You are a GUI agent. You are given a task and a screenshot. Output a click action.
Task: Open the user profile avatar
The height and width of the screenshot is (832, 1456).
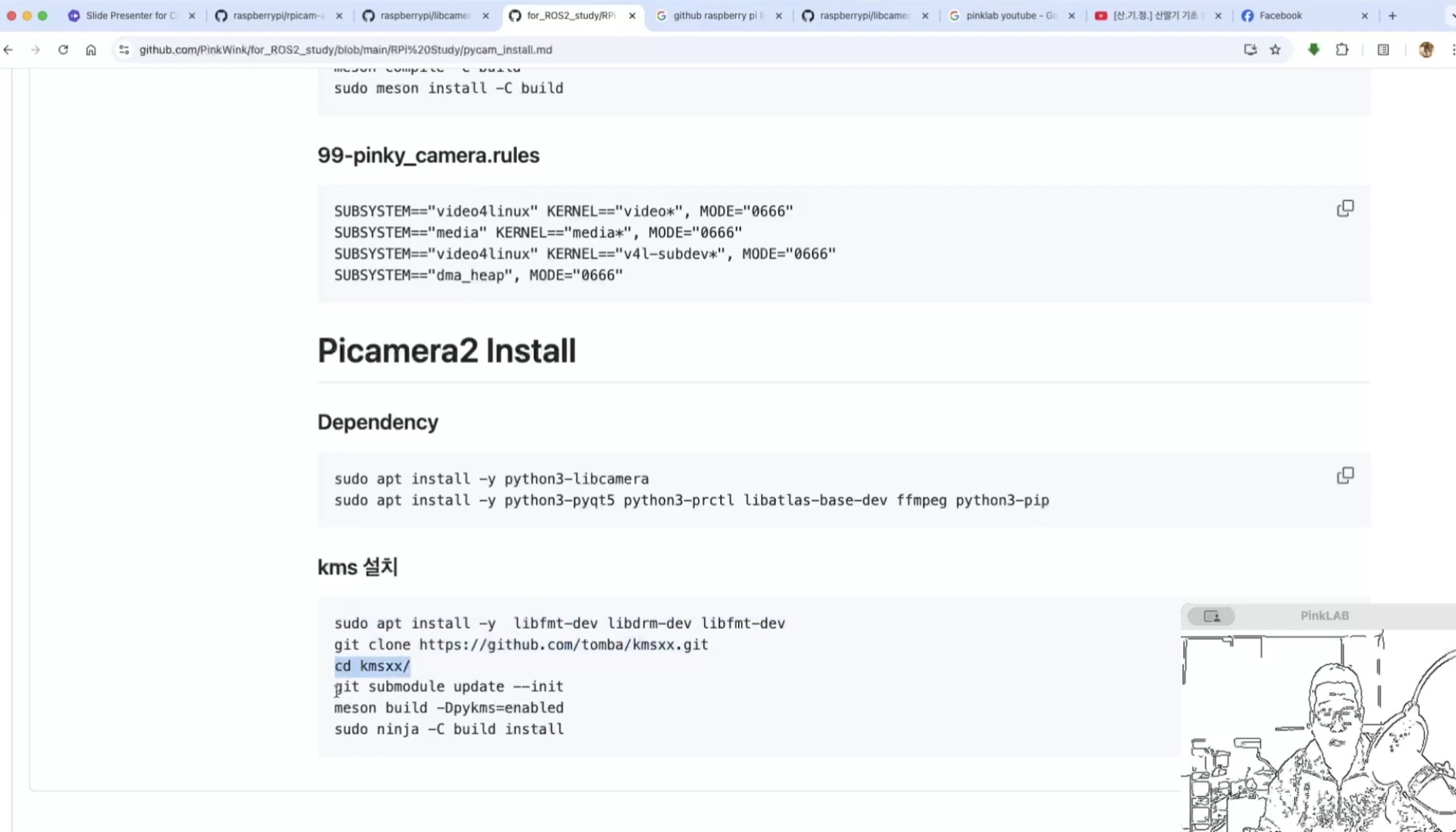pyautogui.click(x=1426, y=50)
